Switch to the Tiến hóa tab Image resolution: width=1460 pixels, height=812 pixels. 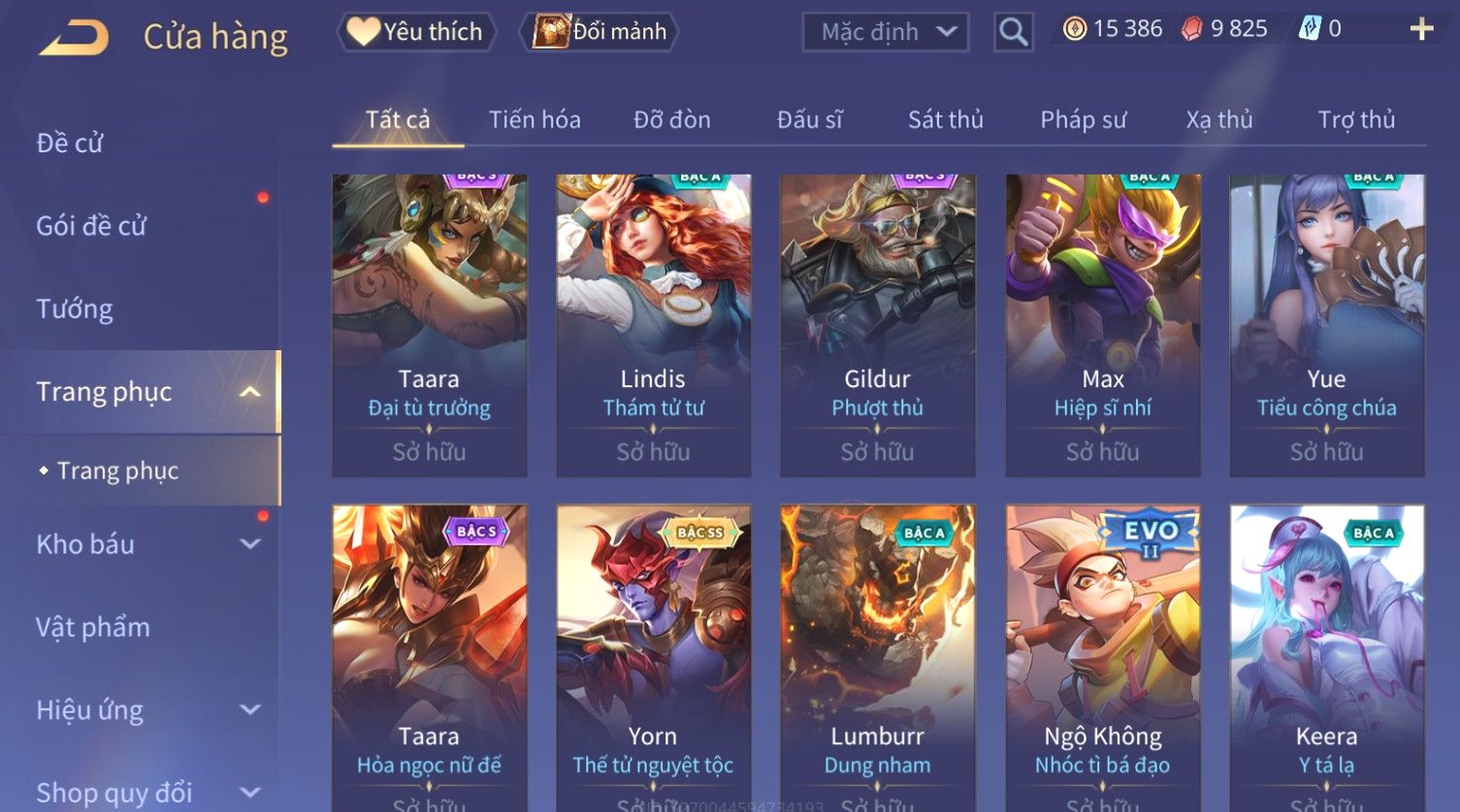pyautogui.click(x=535, y=119)
